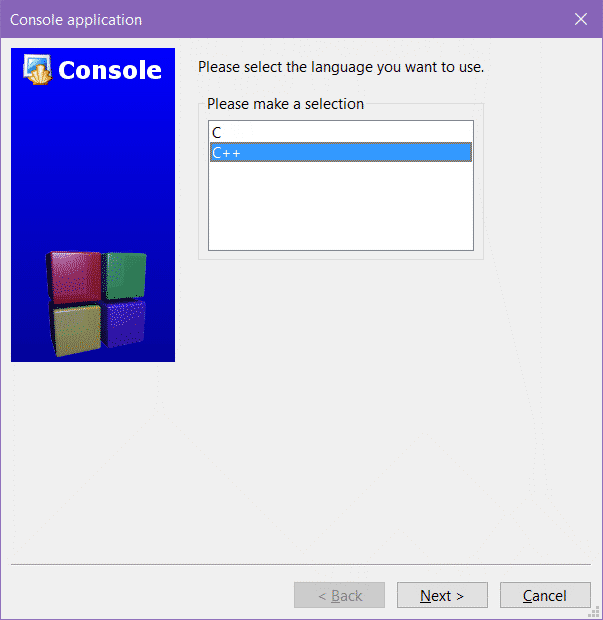The width and height of the screenshot is (603, 620).
Task: Click the Next > button
Action: 442,595
